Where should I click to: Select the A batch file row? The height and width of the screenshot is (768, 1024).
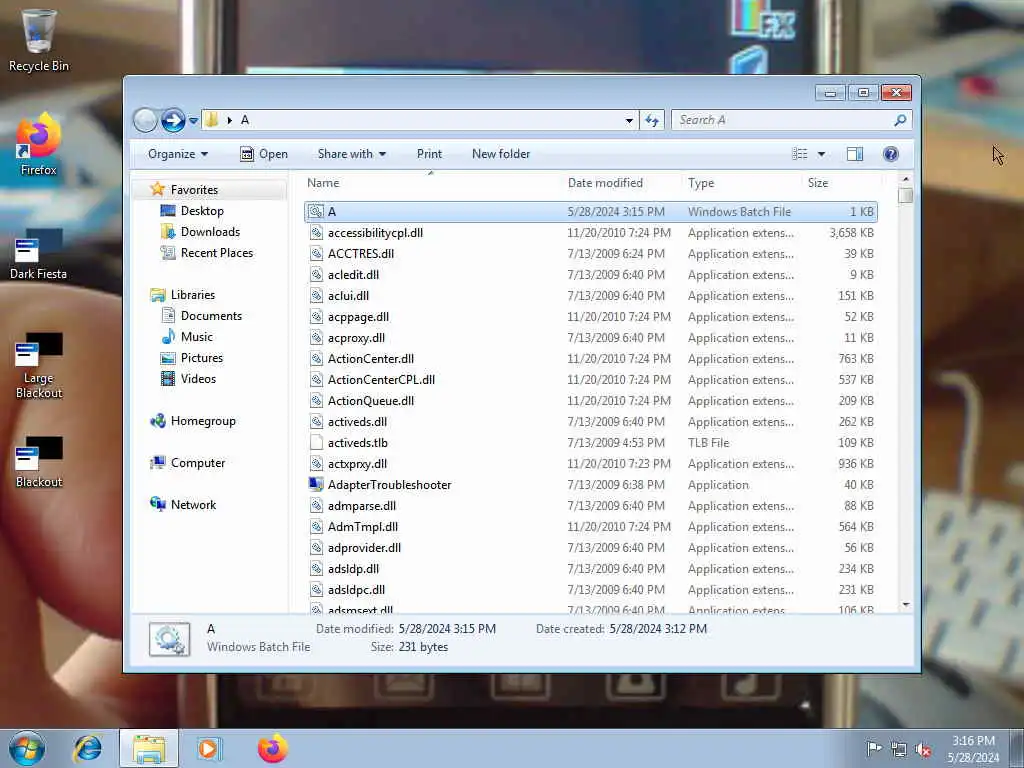tap(590, 212)
